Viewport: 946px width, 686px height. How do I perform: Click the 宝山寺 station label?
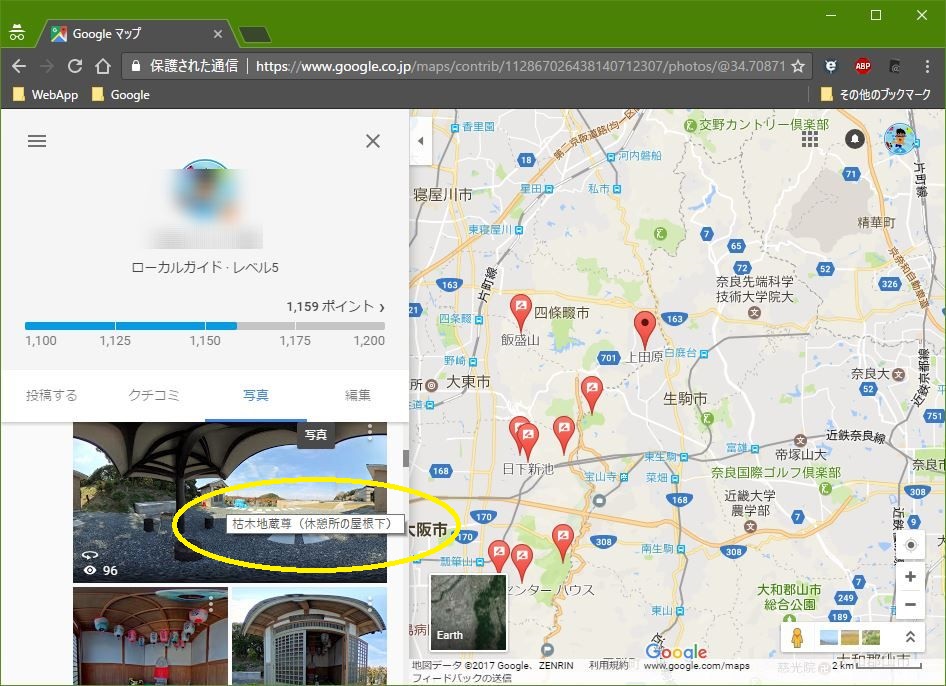click(x=601, y=477)
